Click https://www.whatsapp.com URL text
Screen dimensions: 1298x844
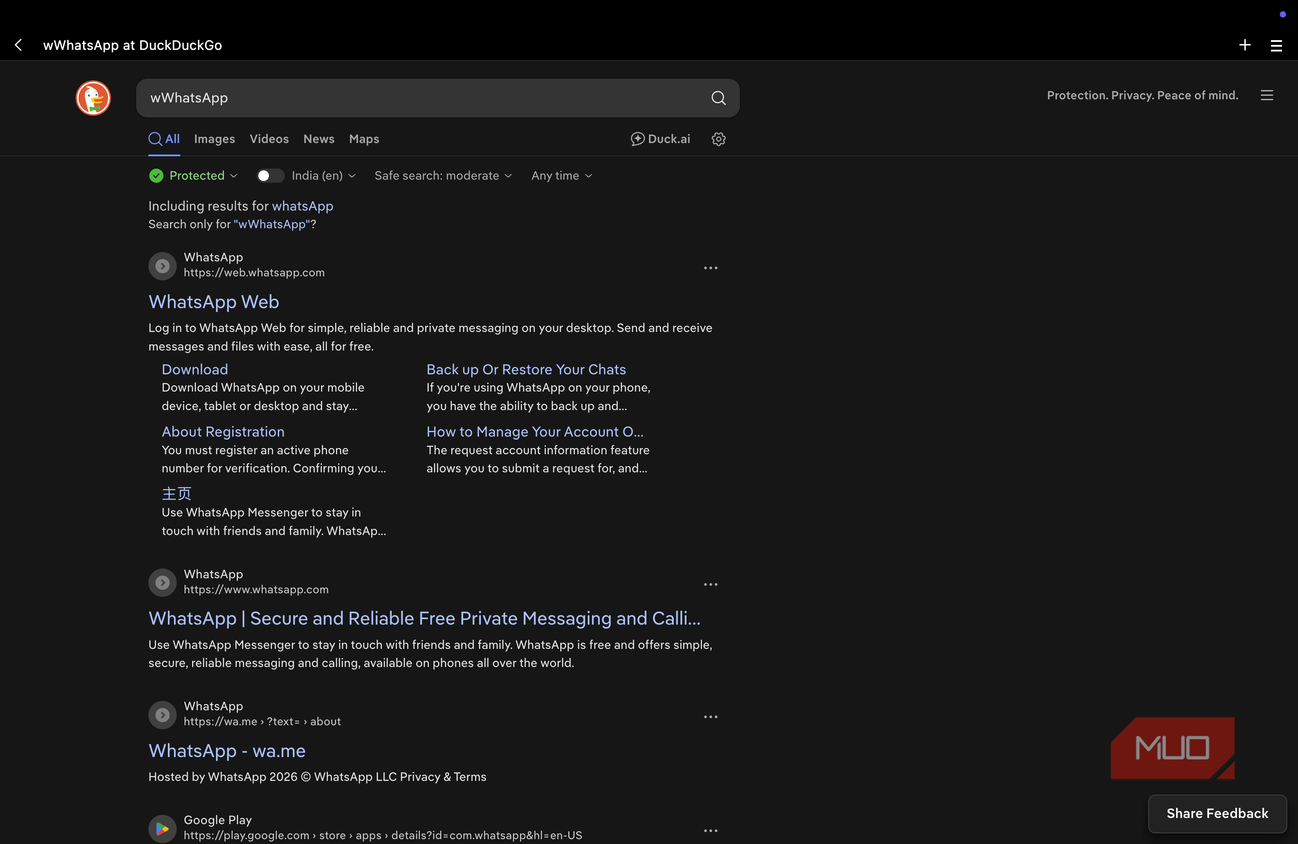point(256,589)
